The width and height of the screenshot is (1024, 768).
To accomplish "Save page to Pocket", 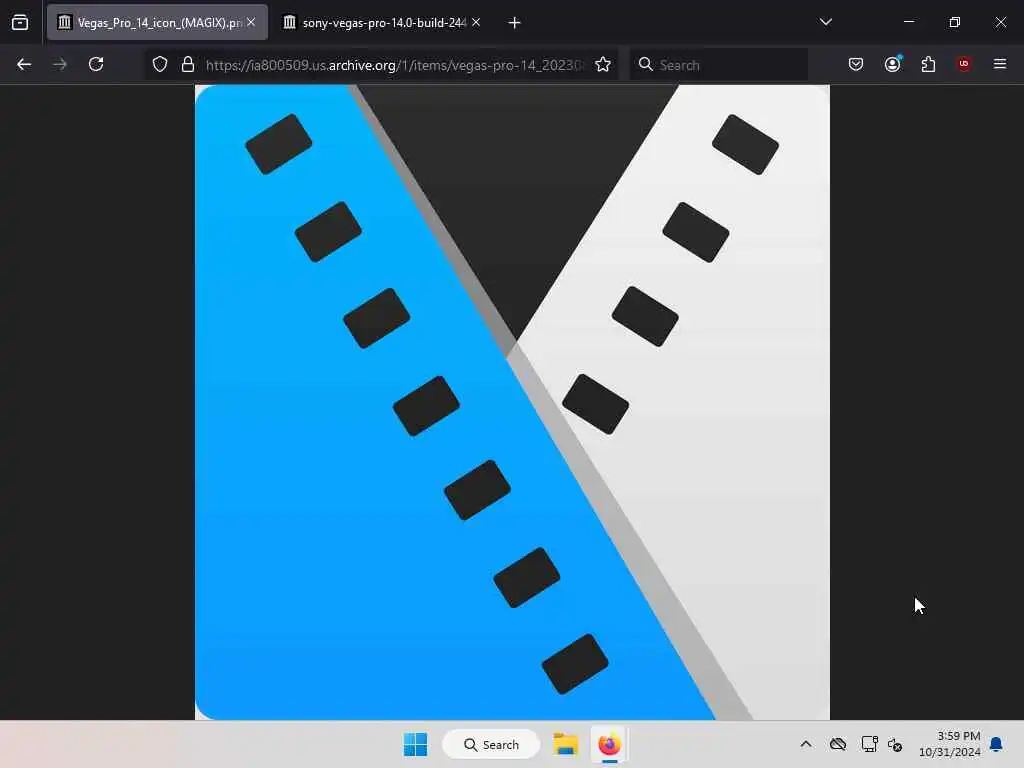I will pos(856,64).
